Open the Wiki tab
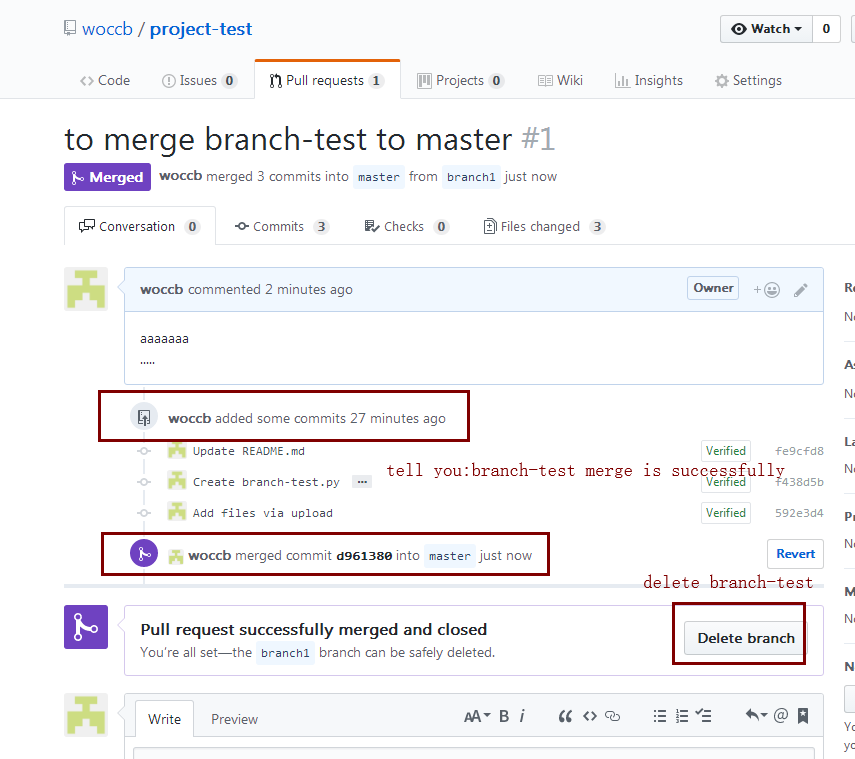Image resolution: width=855 pixels, height=759 pixels. (x=560, y=81)
